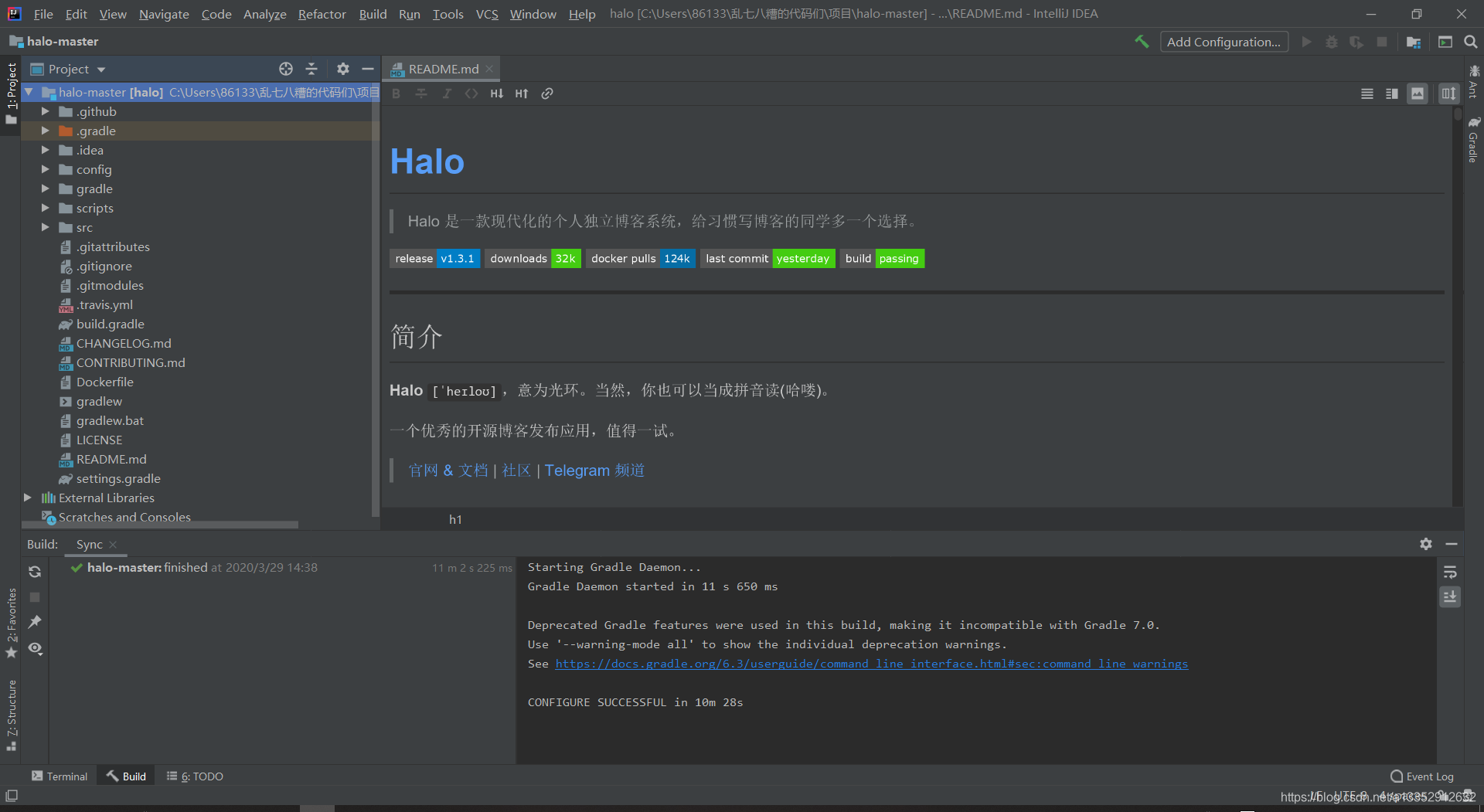
Task: Open the Refactor menu
Action: 322,14
